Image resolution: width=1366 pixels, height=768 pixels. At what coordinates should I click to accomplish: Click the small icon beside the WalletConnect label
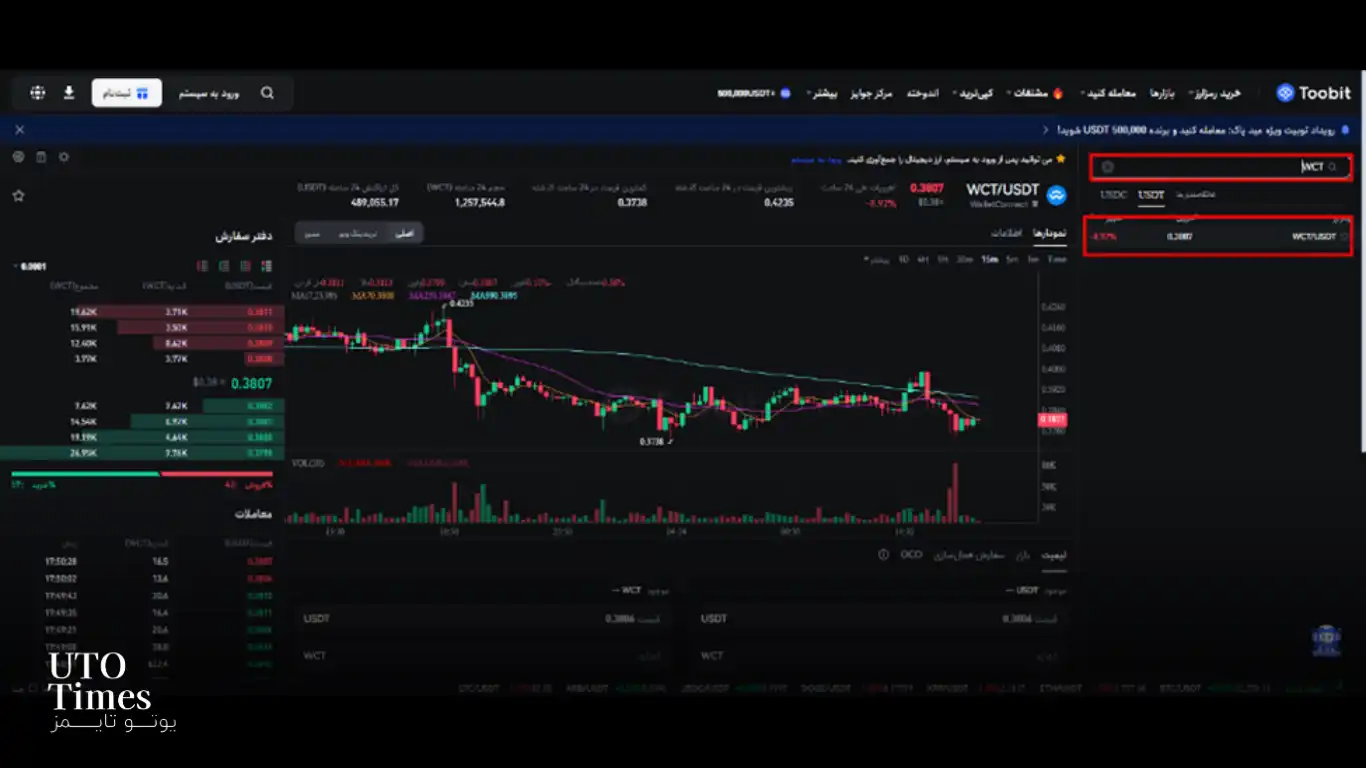tap(1035, 204)
